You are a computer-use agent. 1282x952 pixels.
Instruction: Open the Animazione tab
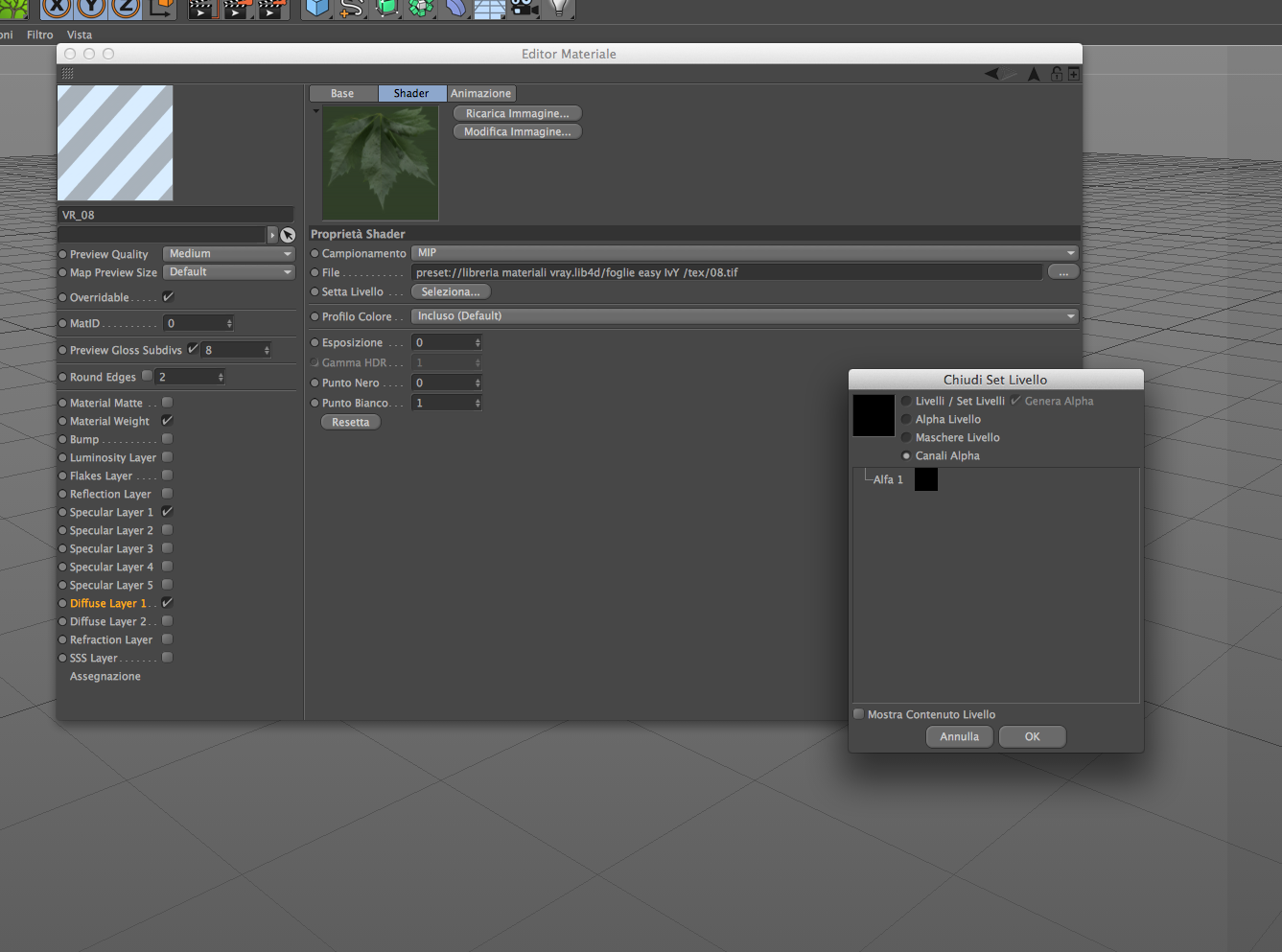pos(481,93)
